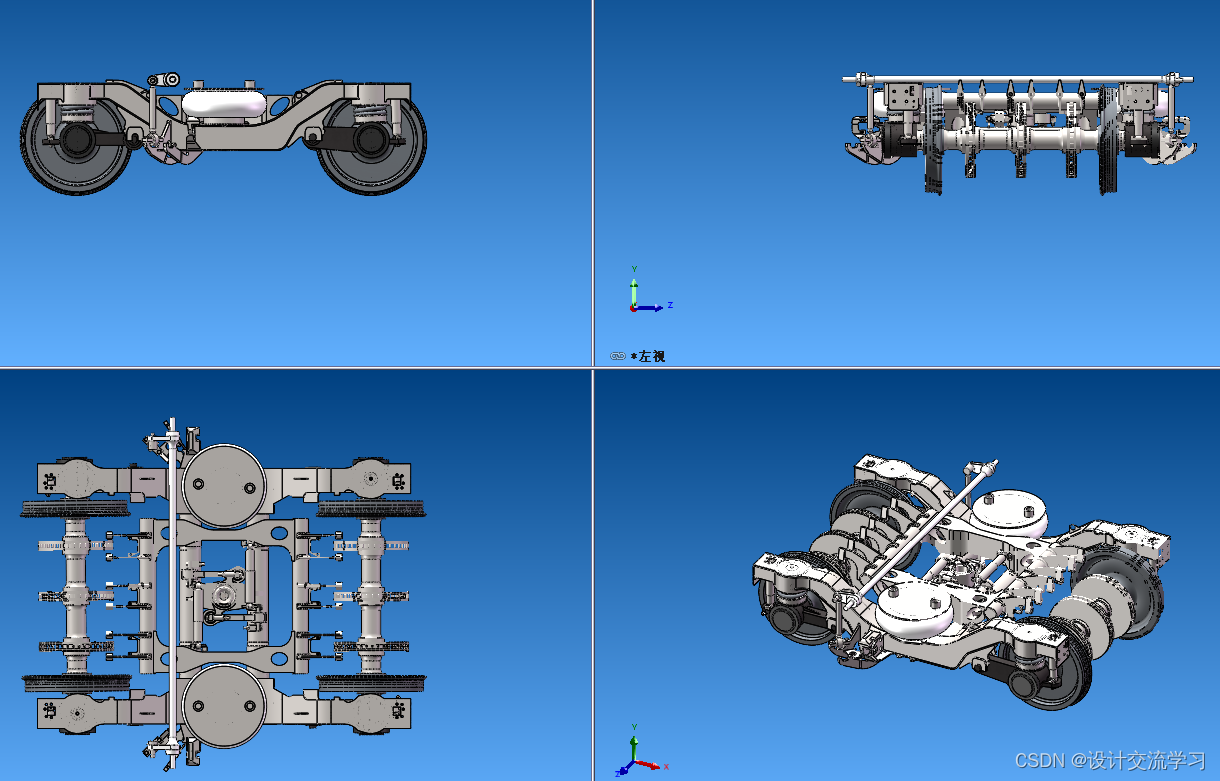
Task: Select the axle assembly in the left-view viewport
Action: [x=1015, y=136]
